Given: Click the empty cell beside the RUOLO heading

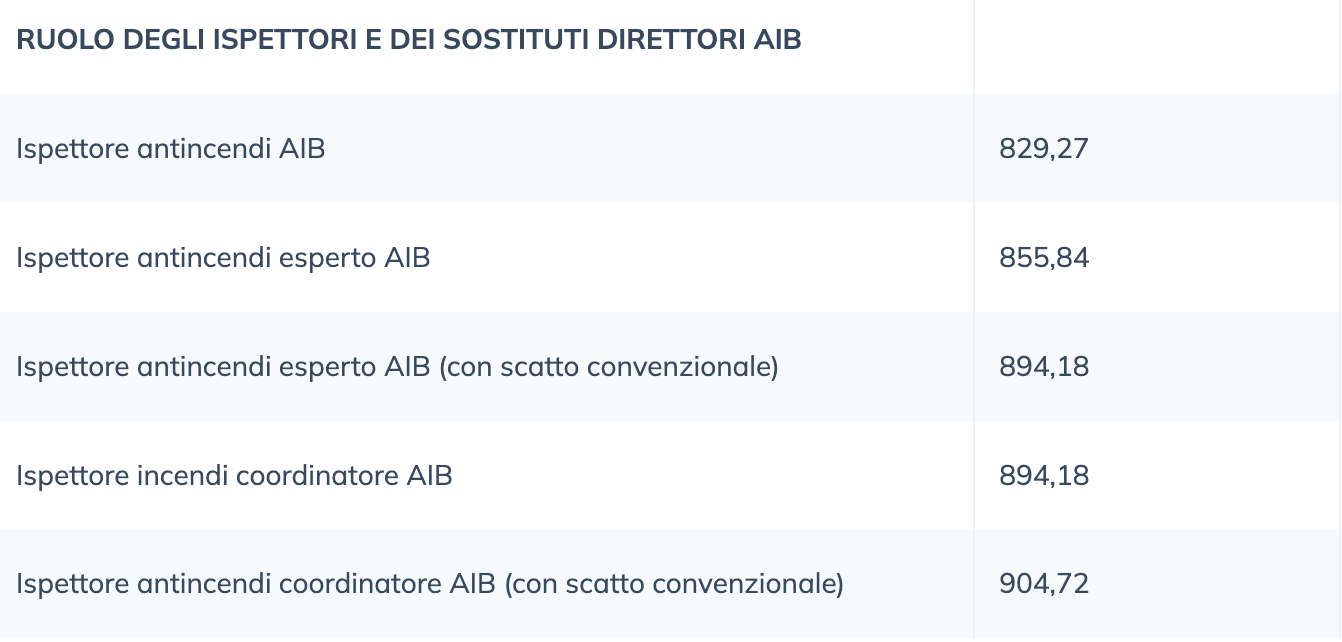Looking at the screenshot, I should tap(1158, 47).
